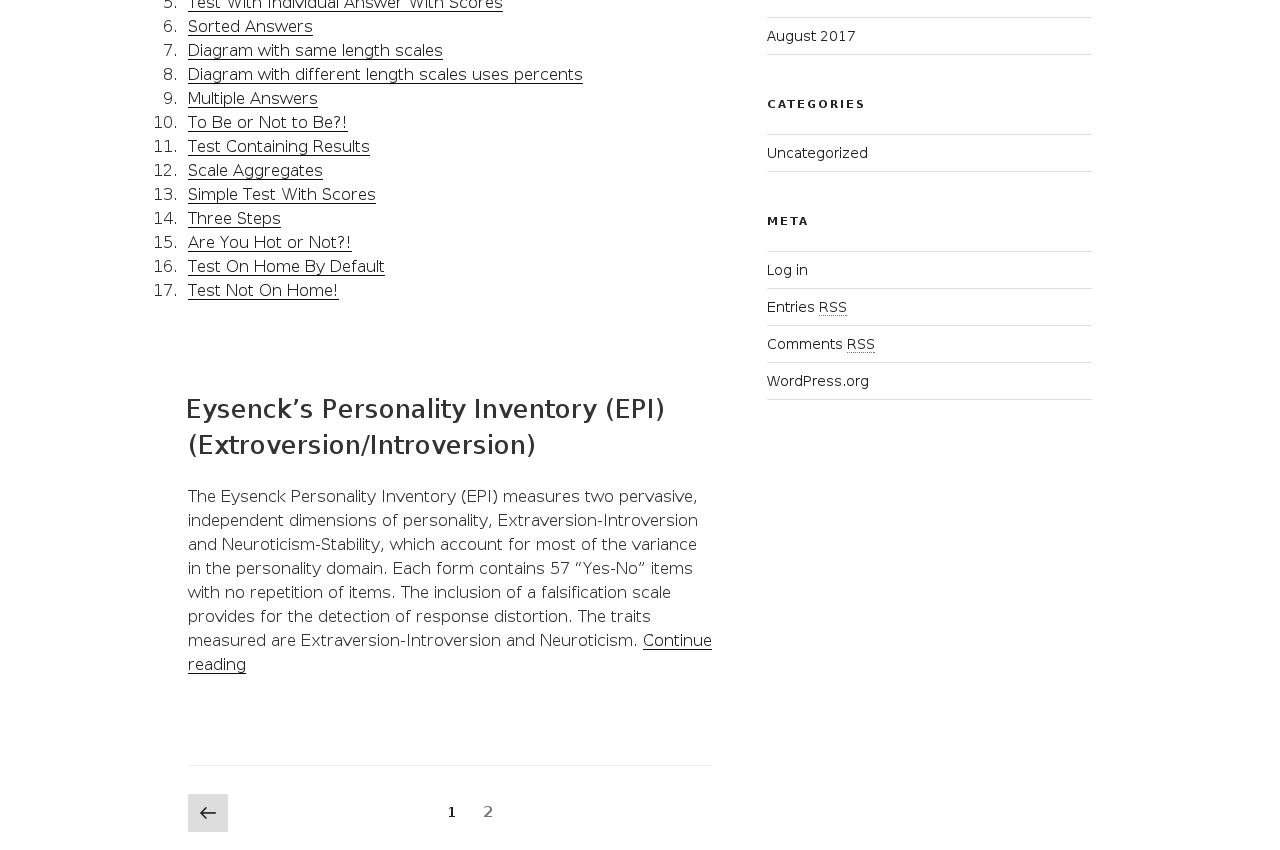1280x850 pixels.
Task: Go to page 2 of posts
Action: pos(488,812)
